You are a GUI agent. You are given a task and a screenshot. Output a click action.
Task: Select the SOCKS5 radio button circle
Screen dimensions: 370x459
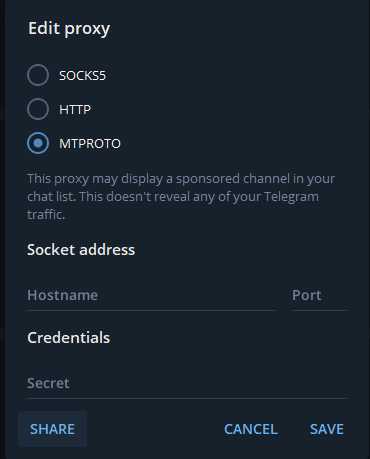38,75
